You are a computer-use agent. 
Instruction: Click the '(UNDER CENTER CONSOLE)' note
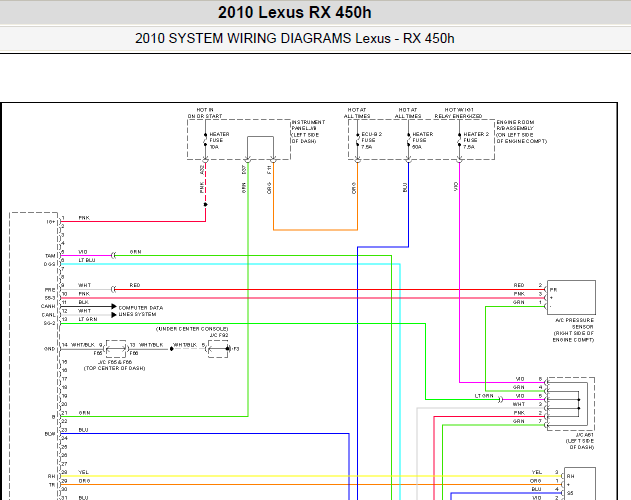(192, 329)
